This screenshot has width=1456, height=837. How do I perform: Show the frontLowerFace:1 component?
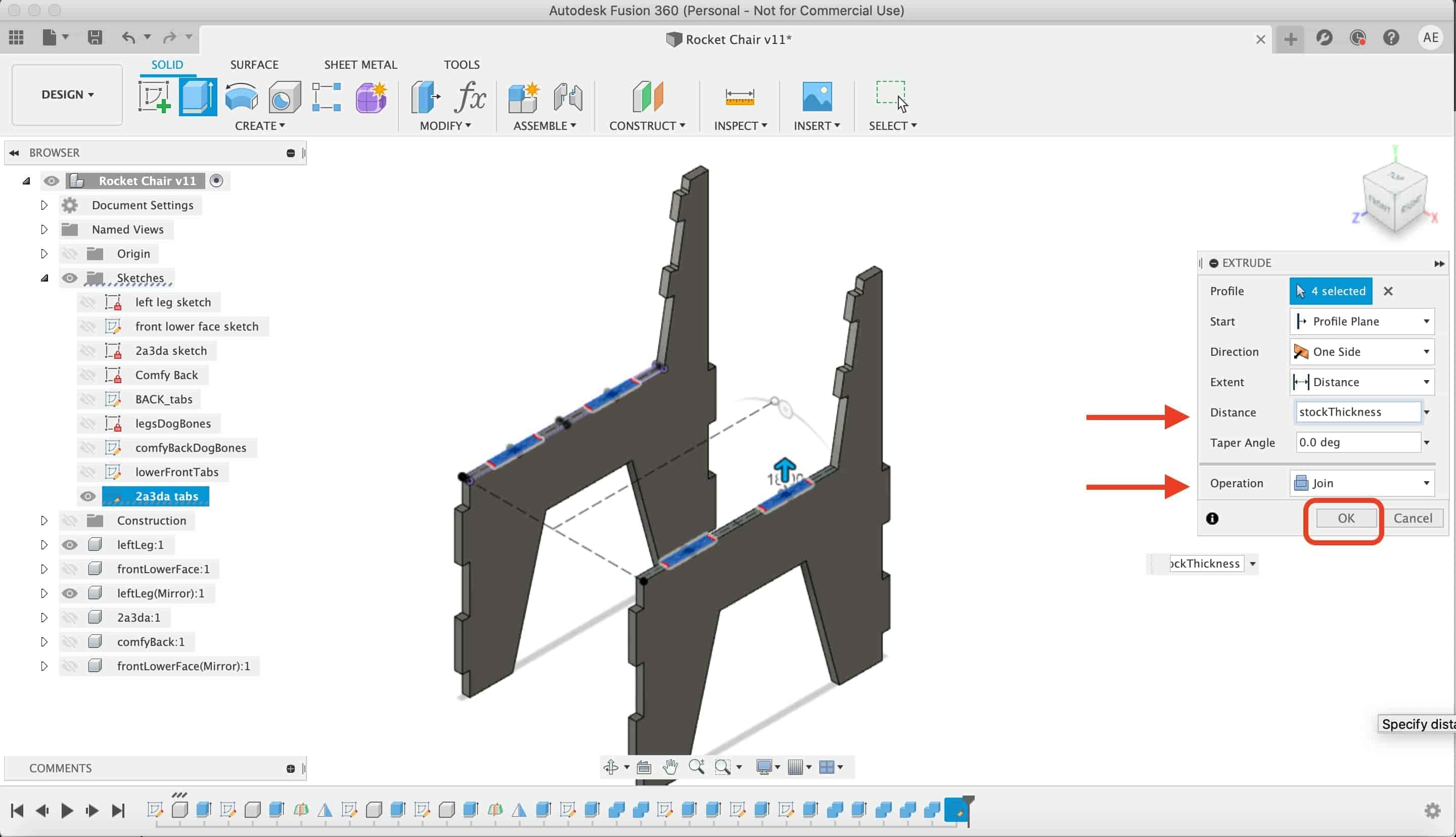point(70,569)
